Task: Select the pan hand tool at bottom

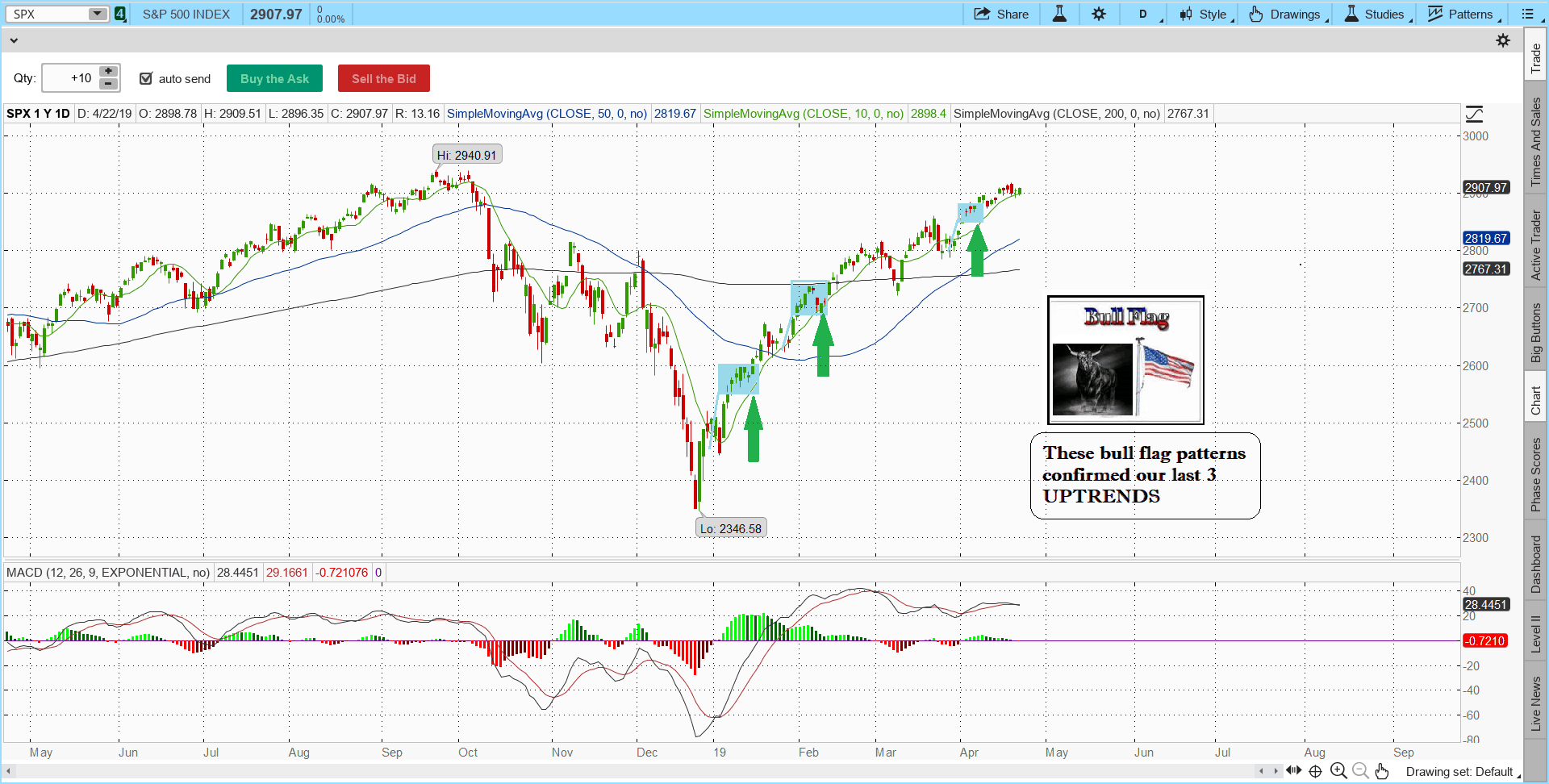Action: pyautogui.click(x=1382, y=771)
